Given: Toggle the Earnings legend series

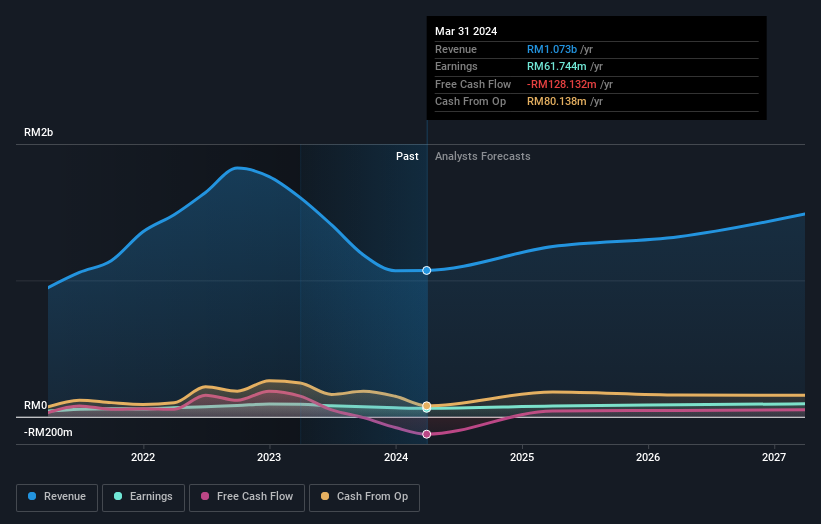Looking at the screenshot, I should click(x=143, y=497).
